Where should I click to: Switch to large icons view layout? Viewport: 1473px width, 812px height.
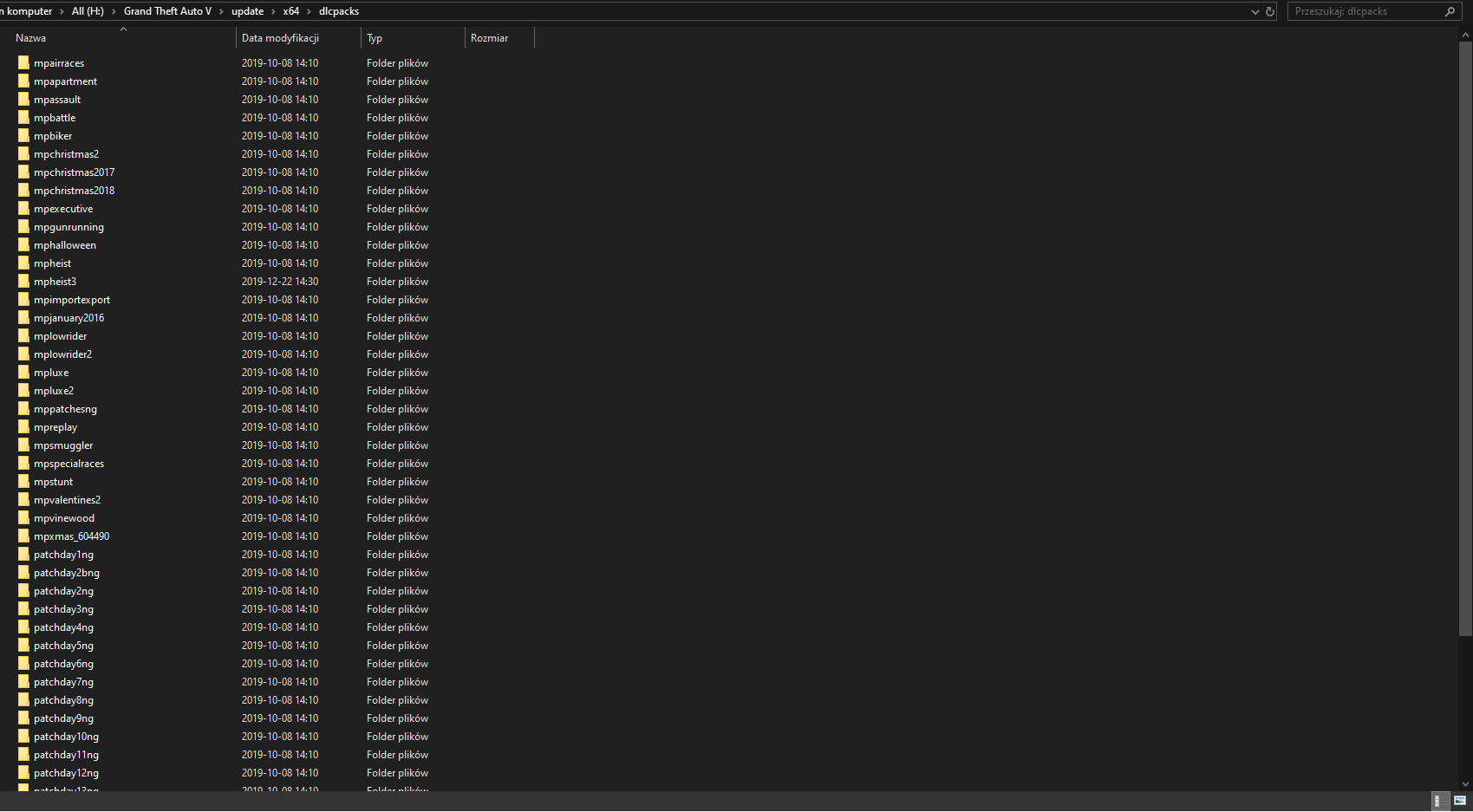point(1460,801)
